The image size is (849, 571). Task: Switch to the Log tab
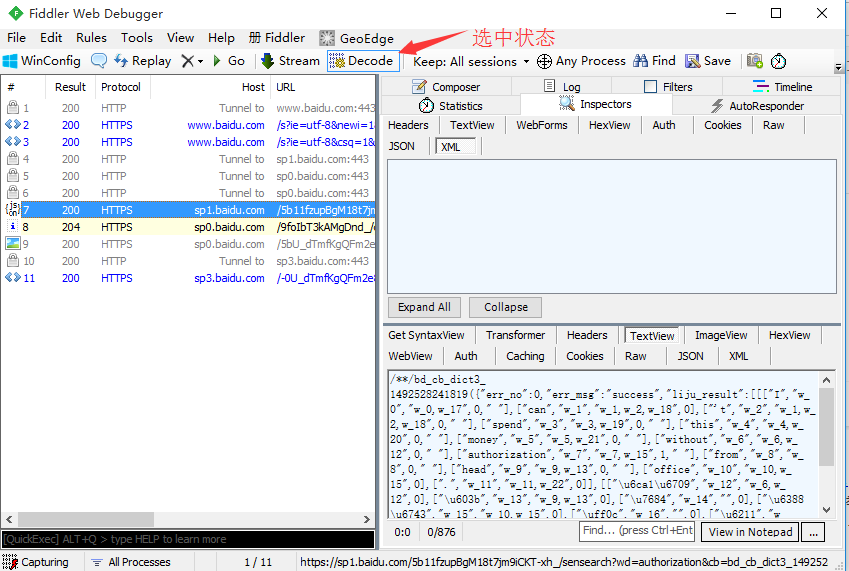[x=562, y=87]
